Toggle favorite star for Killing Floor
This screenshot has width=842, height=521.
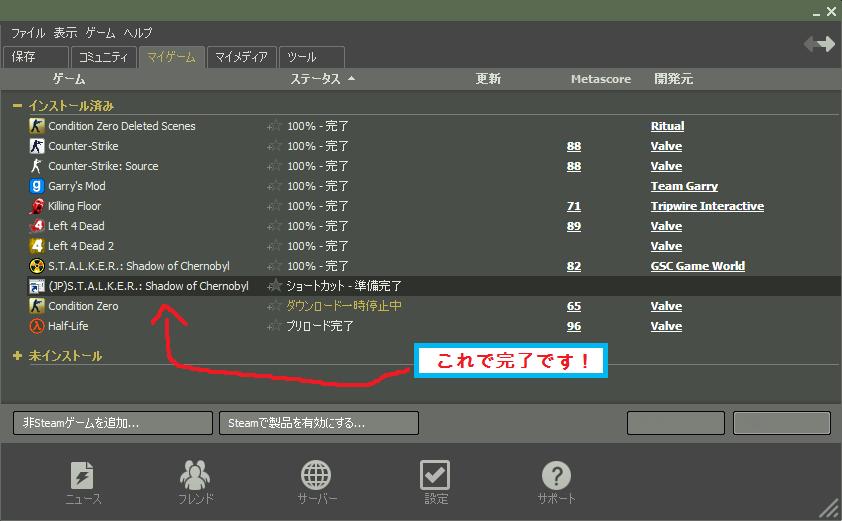(x=274, y=206)
